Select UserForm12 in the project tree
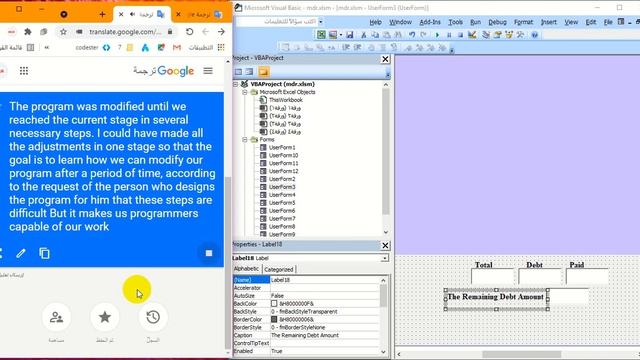The width and height of the screenshot is (640, 360). click(283, 171)
